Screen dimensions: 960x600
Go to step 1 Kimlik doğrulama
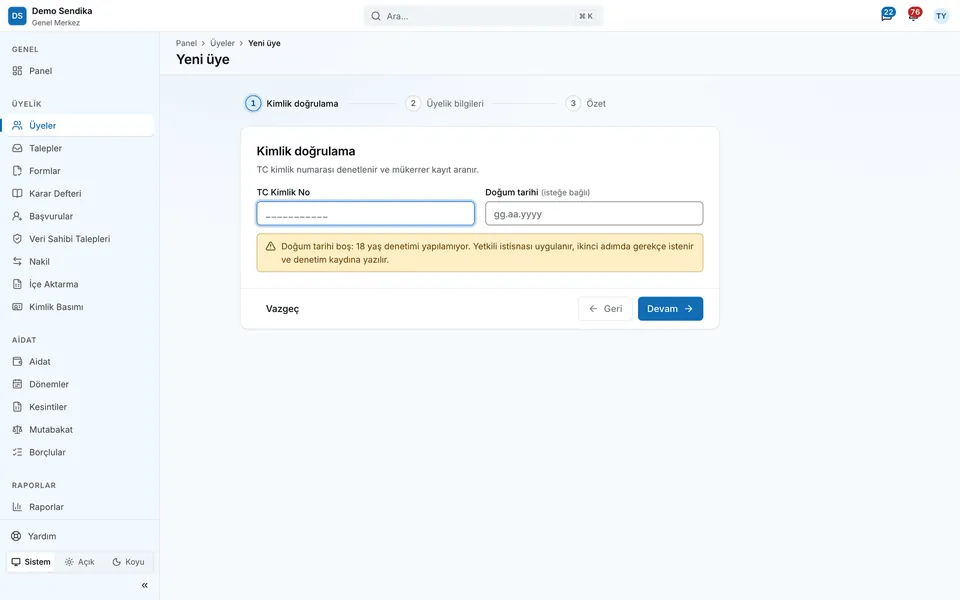[291, 103]
